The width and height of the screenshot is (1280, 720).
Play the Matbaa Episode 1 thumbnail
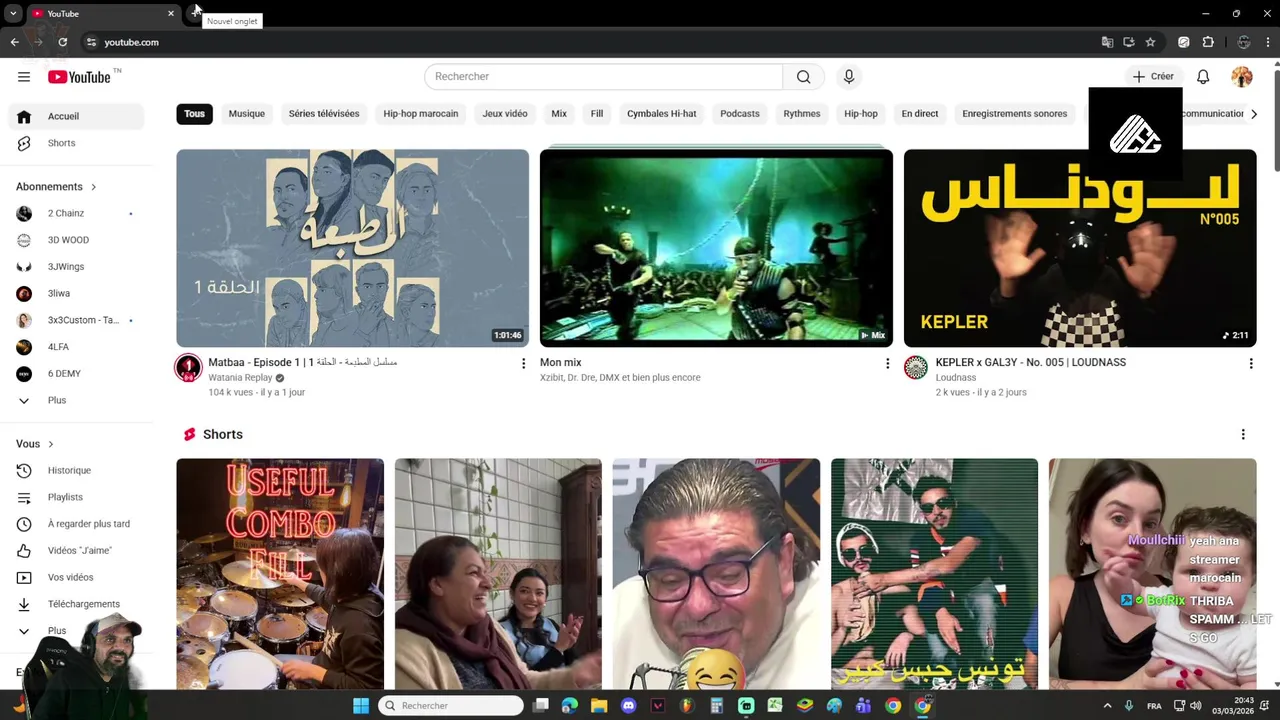pos(353,248)
